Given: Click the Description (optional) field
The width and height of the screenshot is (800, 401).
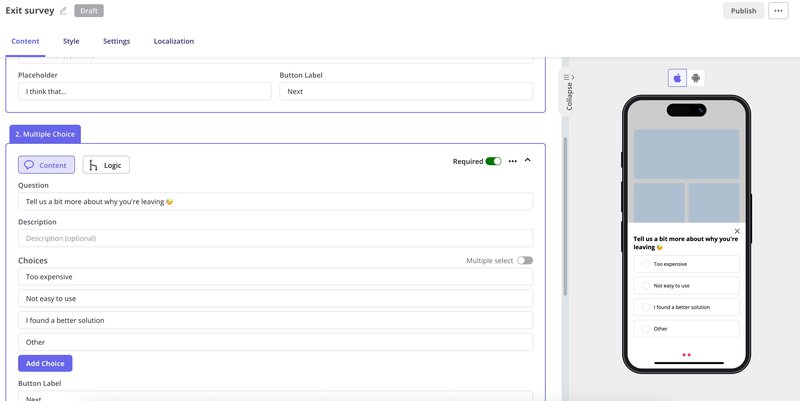Looking at the screenshot, I should point(276,238).
